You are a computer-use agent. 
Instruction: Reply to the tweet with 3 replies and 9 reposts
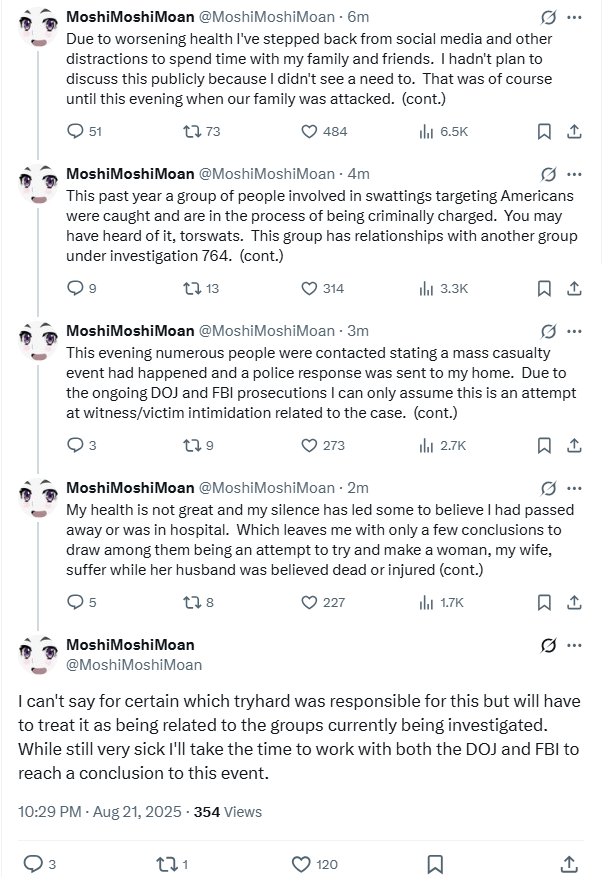tap(76, 445)
